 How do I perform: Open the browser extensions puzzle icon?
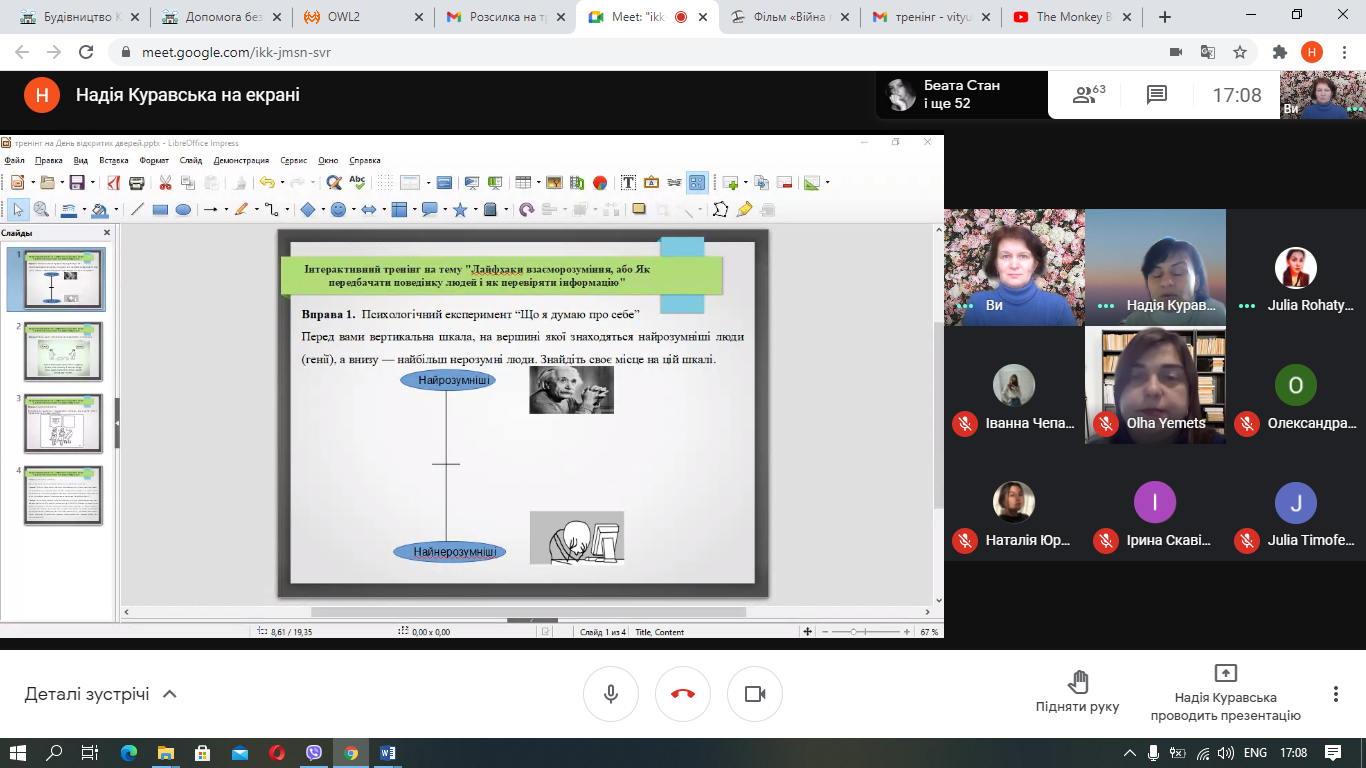point(1279,52)
